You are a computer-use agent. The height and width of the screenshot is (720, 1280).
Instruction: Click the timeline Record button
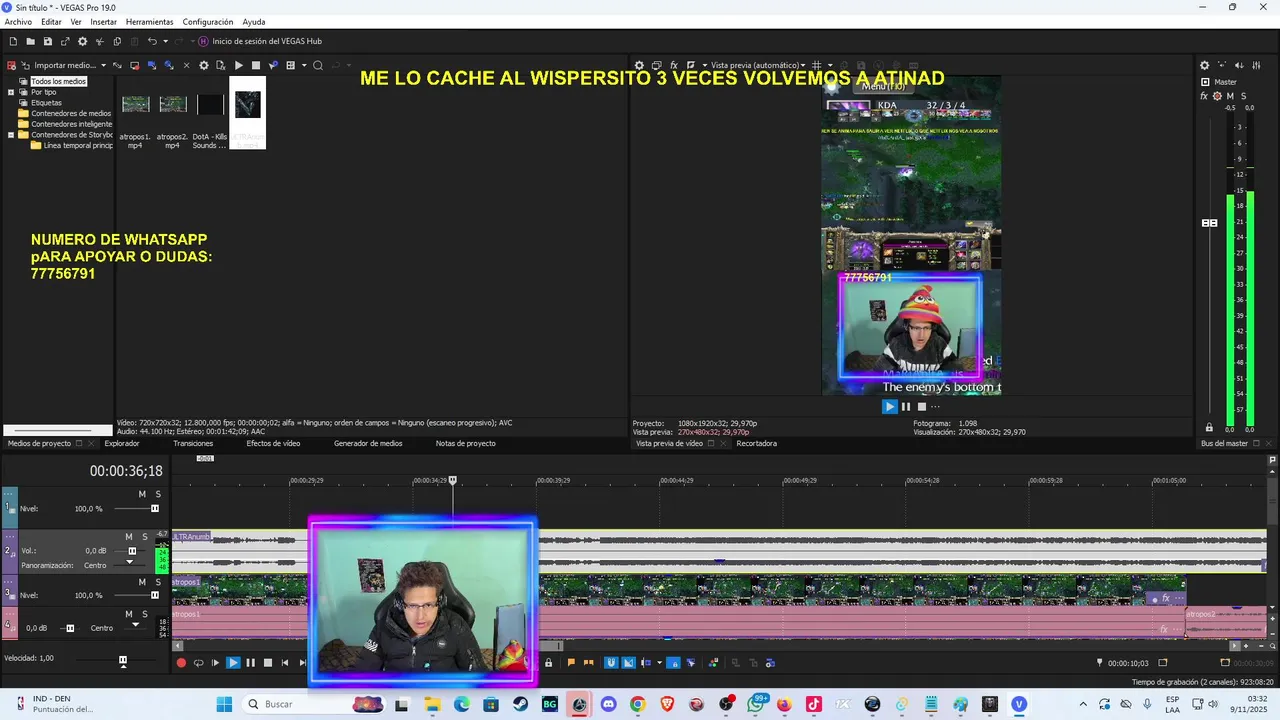click(181, 662)
